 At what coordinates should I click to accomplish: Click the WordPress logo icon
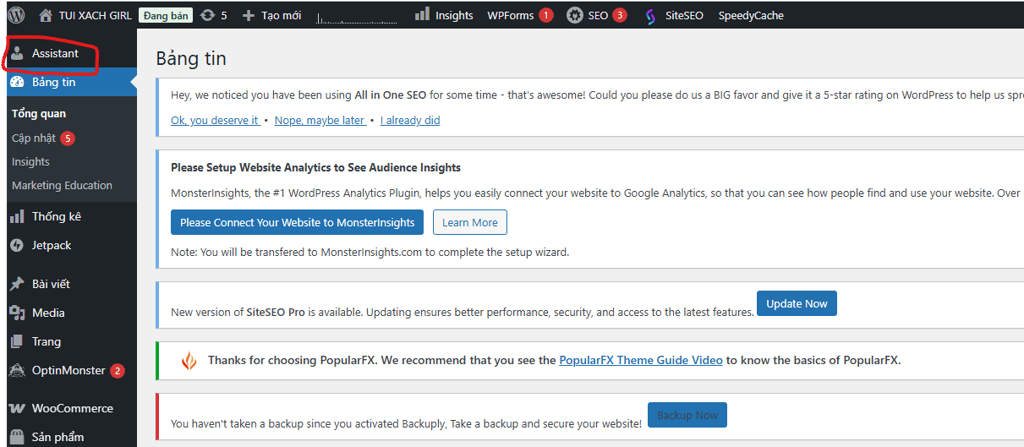click(16, 15)
